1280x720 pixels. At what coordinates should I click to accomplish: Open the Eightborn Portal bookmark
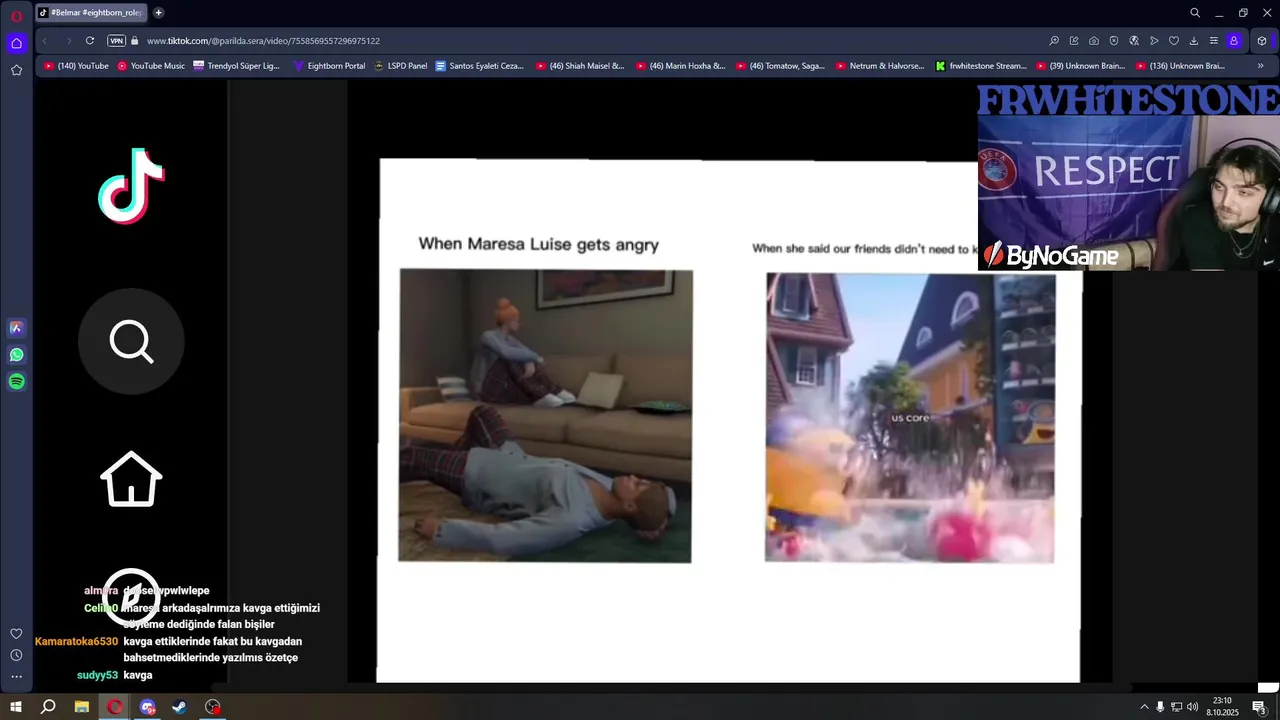(329, 66)
